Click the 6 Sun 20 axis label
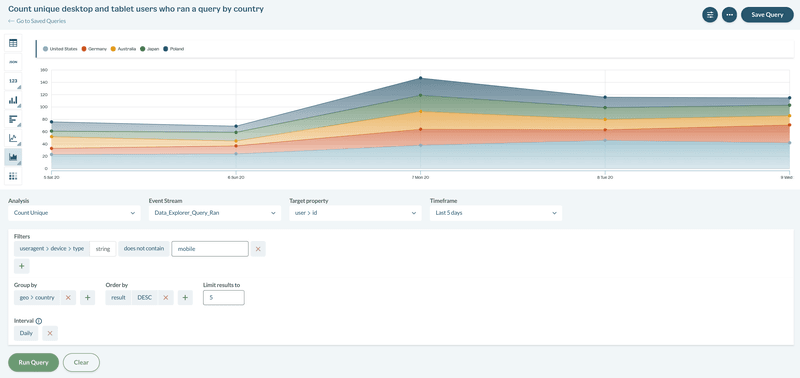The image size is (800, 378). tap(236, 178)
